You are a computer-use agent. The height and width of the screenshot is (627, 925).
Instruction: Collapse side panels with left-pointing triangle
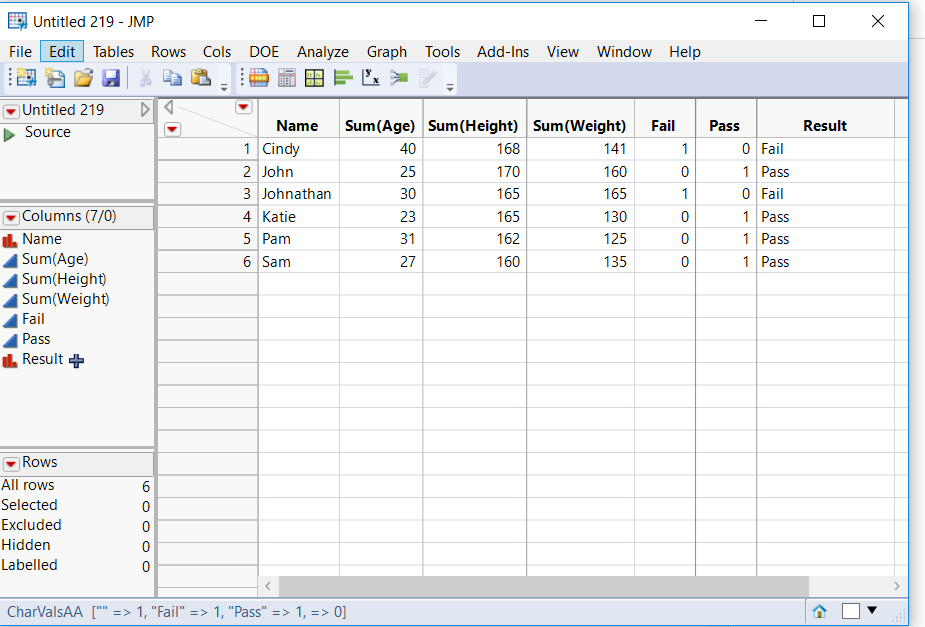(169, 107)
